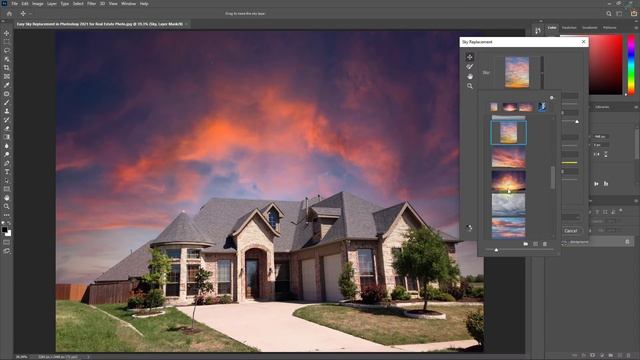Viewport: 640px width, 360px height.
Task: Open the Window menu
Action: pyautogui.click(x=128, y=4)
